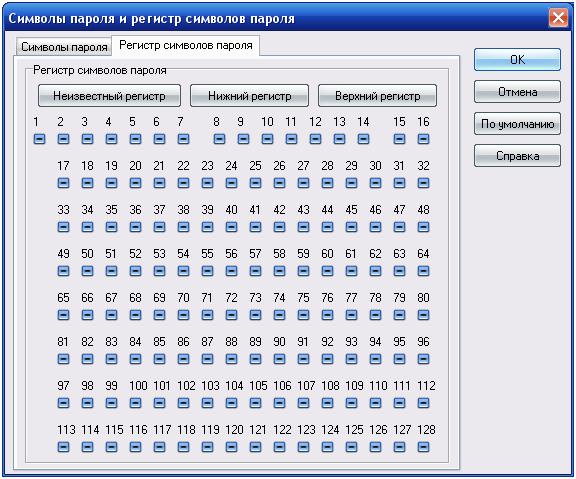
Task: Toggle the case checkbox under number 69
Action: pos(159,315)
